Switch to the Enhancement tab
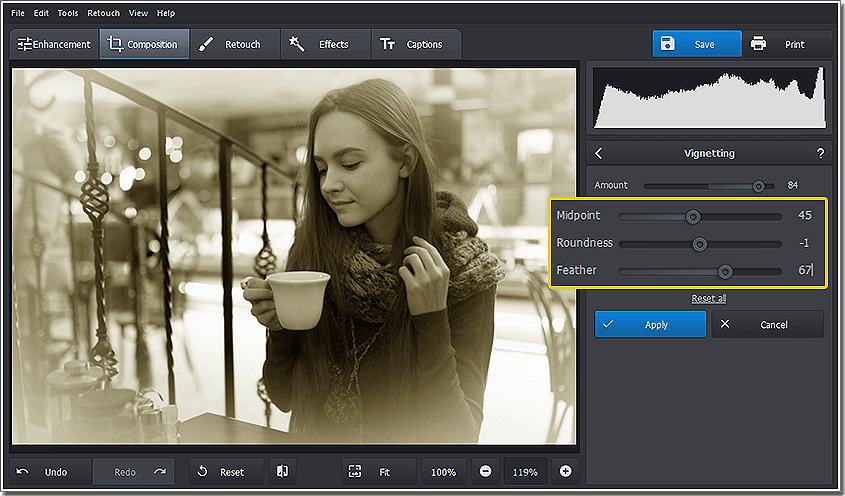 click(54, 44)
